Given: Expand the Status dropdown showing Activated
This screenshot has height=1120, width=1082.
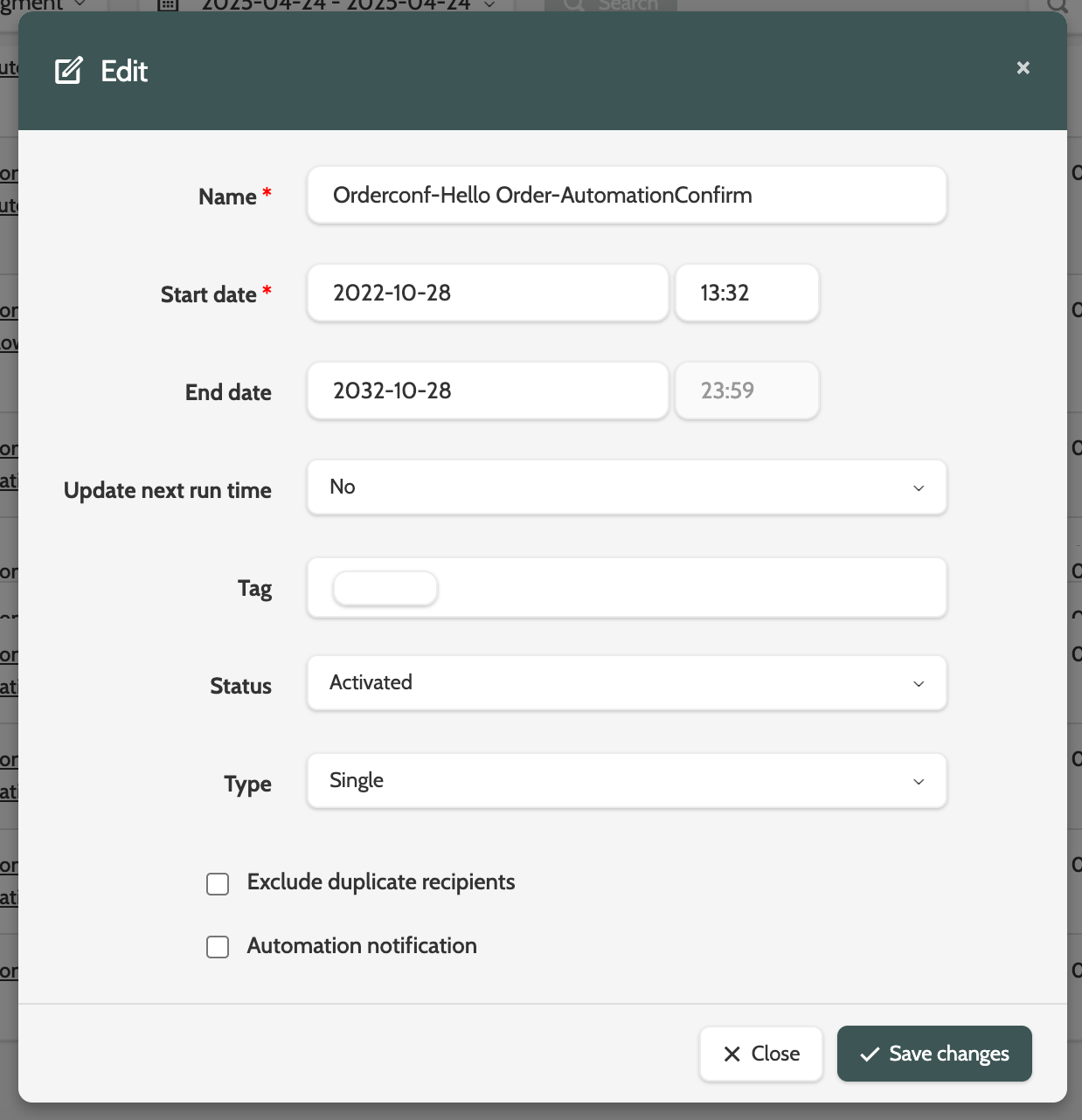Looking at the screenshot, I should pyautogui.click(x=626, y=683).
